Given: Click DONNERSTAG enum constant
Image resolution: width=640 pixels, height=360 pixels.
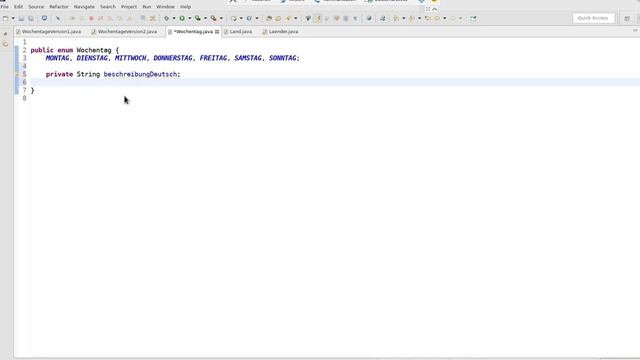Looking at the screenshot, I should [173, 58].
